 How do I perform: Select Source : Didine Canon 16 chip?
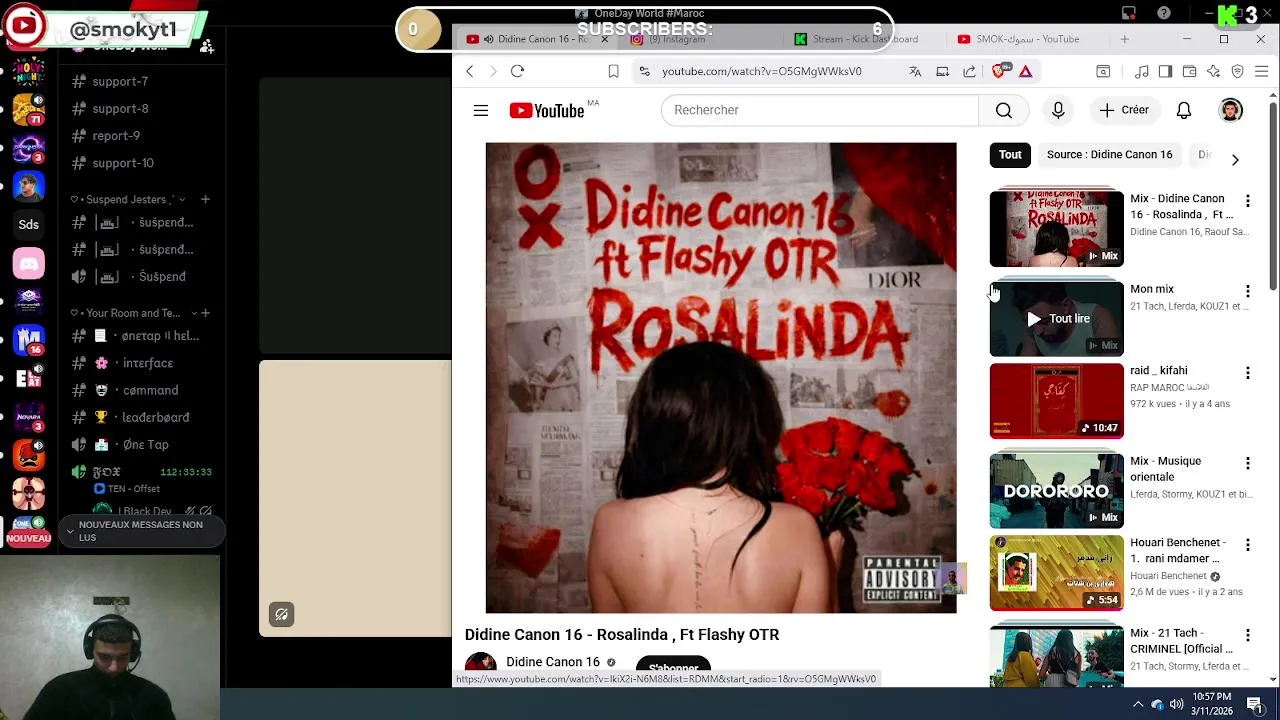(x=1109, y=155)
